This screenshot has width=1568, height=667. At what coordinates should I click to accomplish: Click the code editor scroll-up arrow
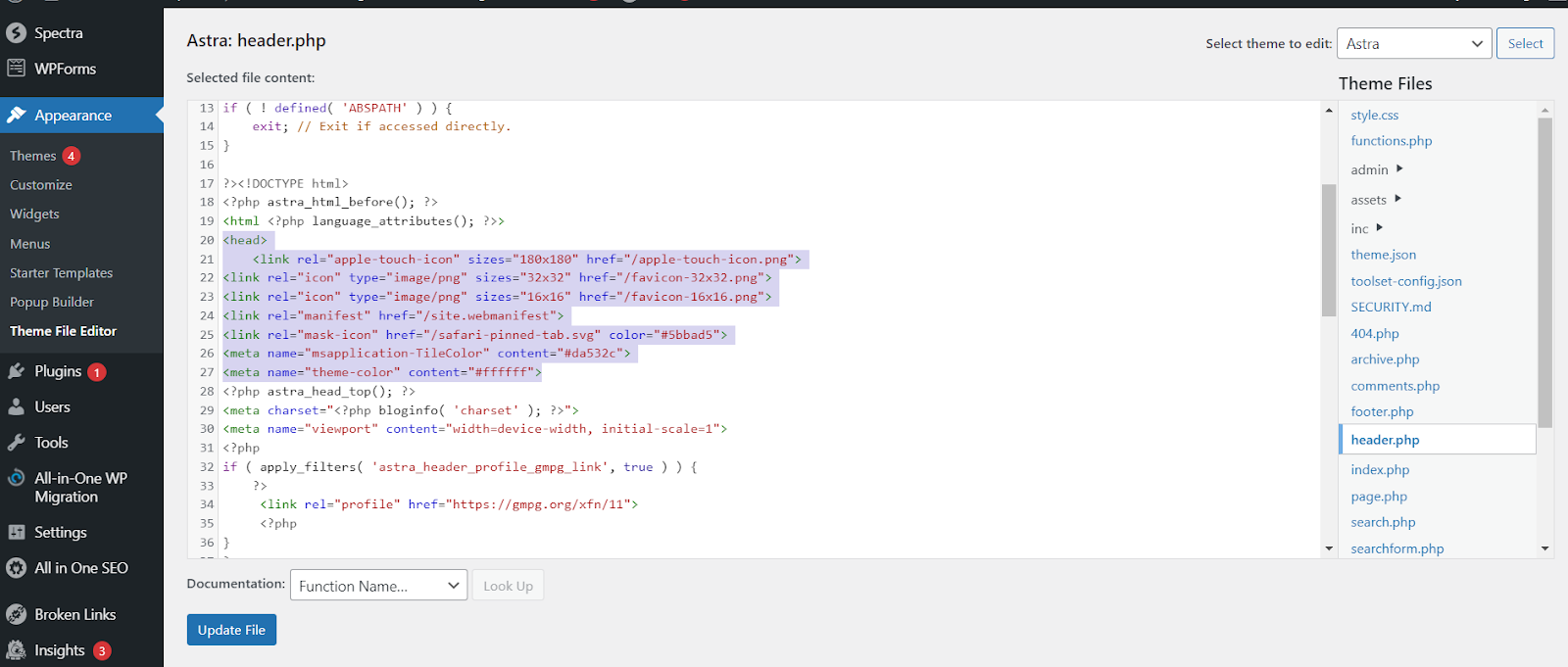(x=1329, y=110)
